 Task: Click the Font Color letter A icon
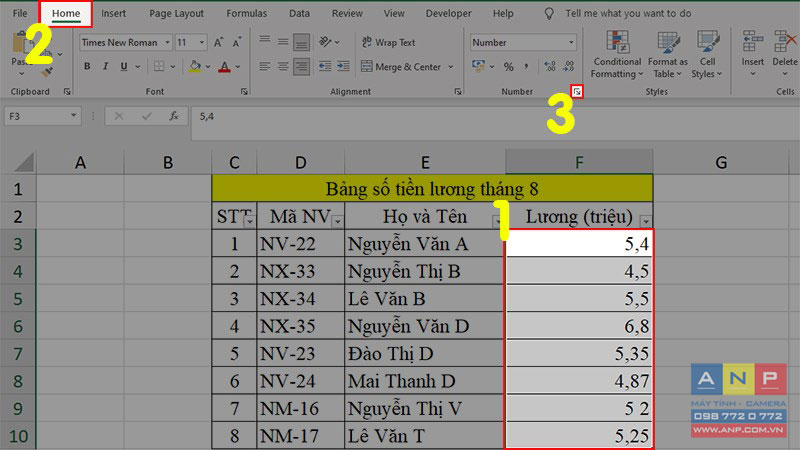[224, 66]
